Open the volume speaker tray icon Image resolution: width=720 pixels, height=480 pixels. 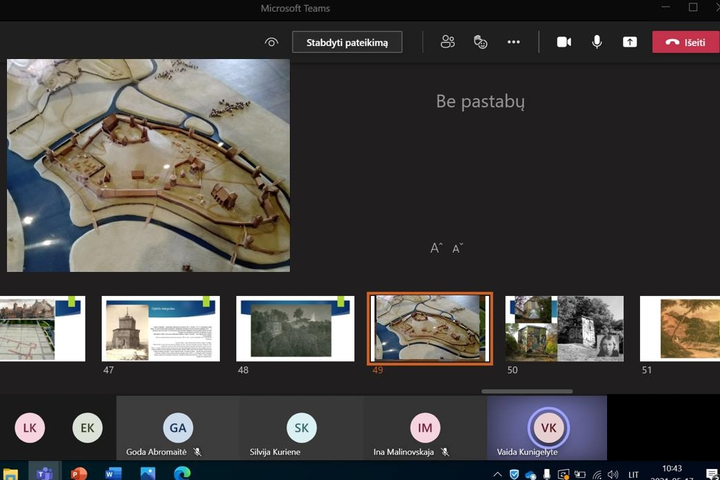(613, 474)
